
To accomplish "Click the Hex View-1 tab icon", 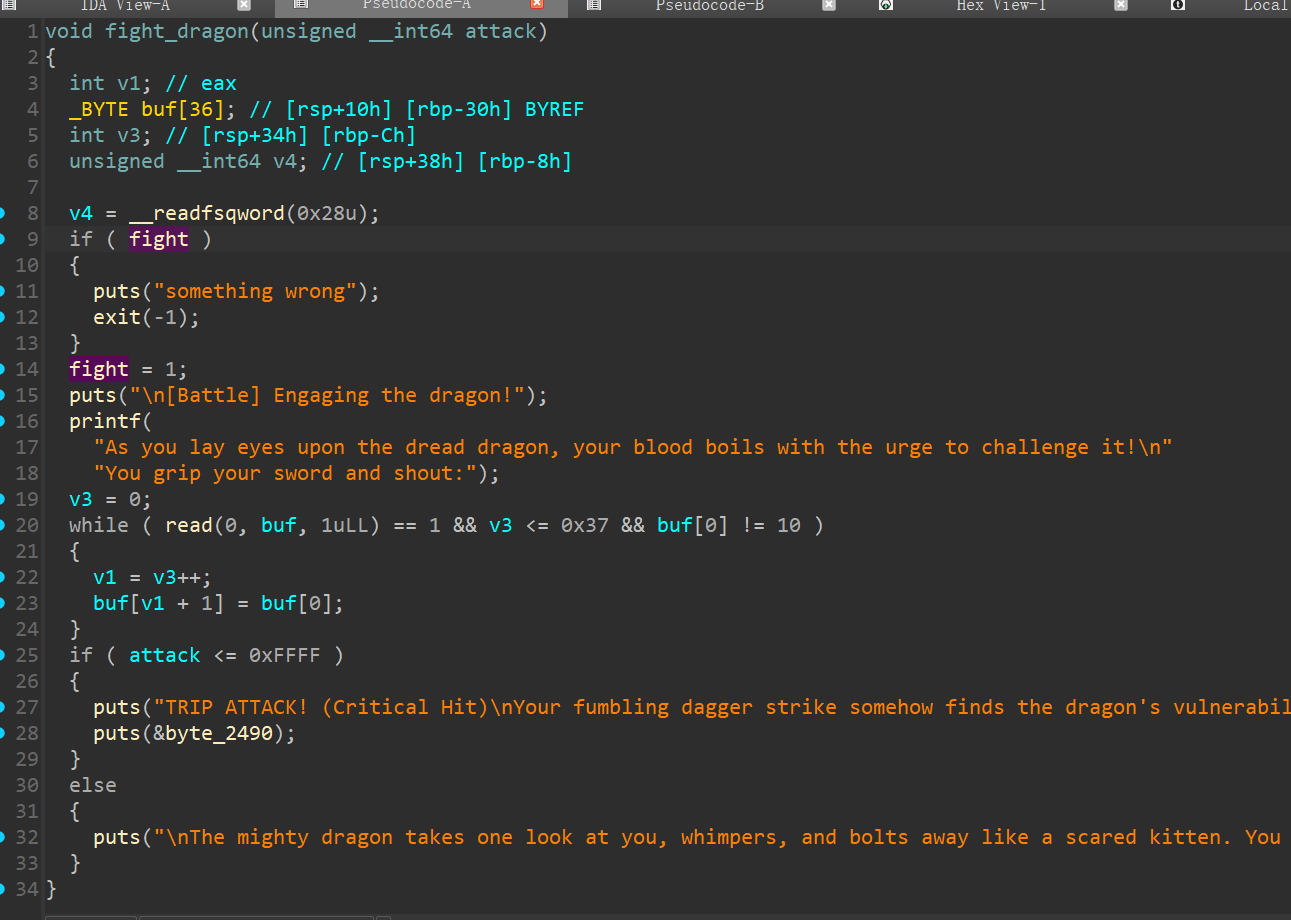I will click(x=886, y=5).
